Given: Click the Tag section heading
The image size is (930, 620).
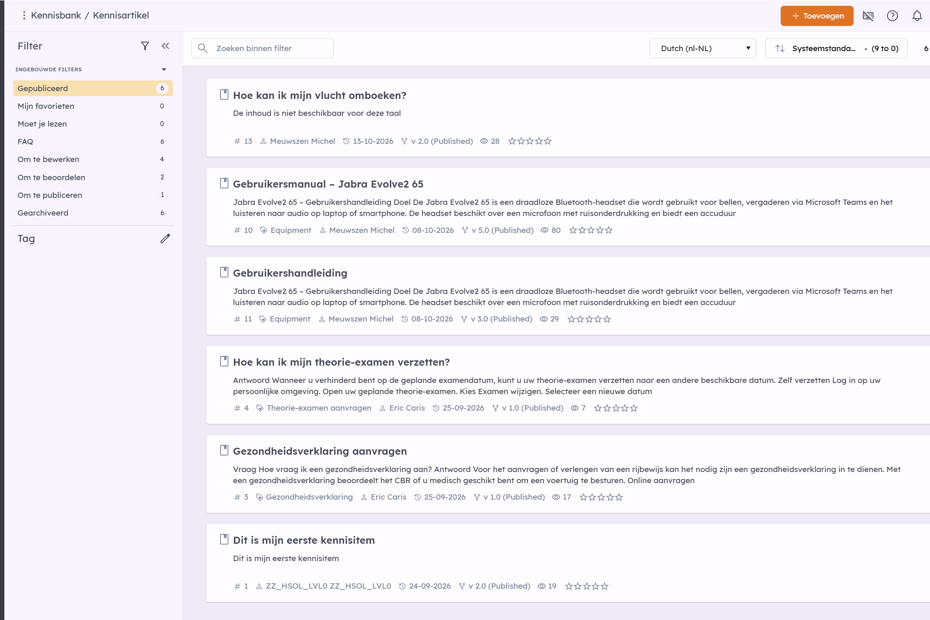Looking at the screenshot, I should click(26, 239).
